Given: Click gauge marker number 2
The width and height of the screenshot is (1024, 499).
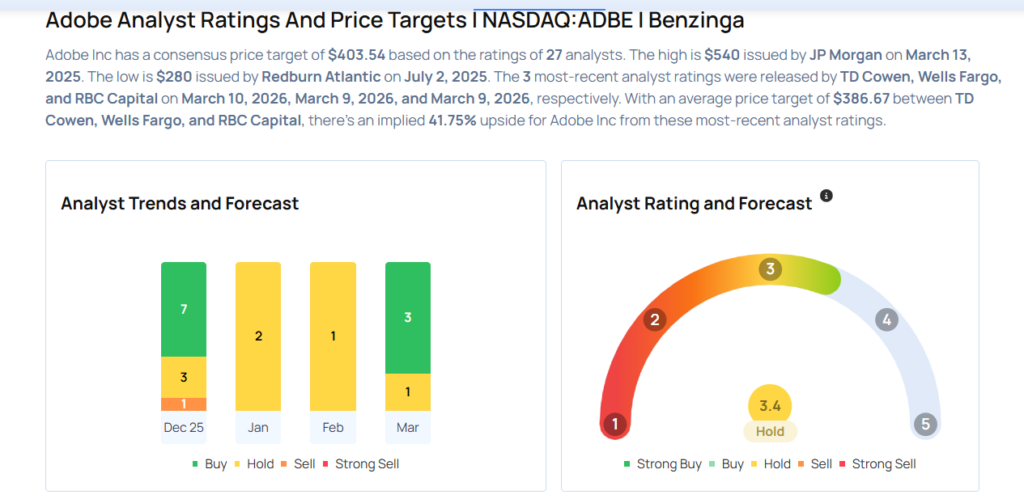Looking at the screenshot, I should pyautogui.click(x=655, y=320).
